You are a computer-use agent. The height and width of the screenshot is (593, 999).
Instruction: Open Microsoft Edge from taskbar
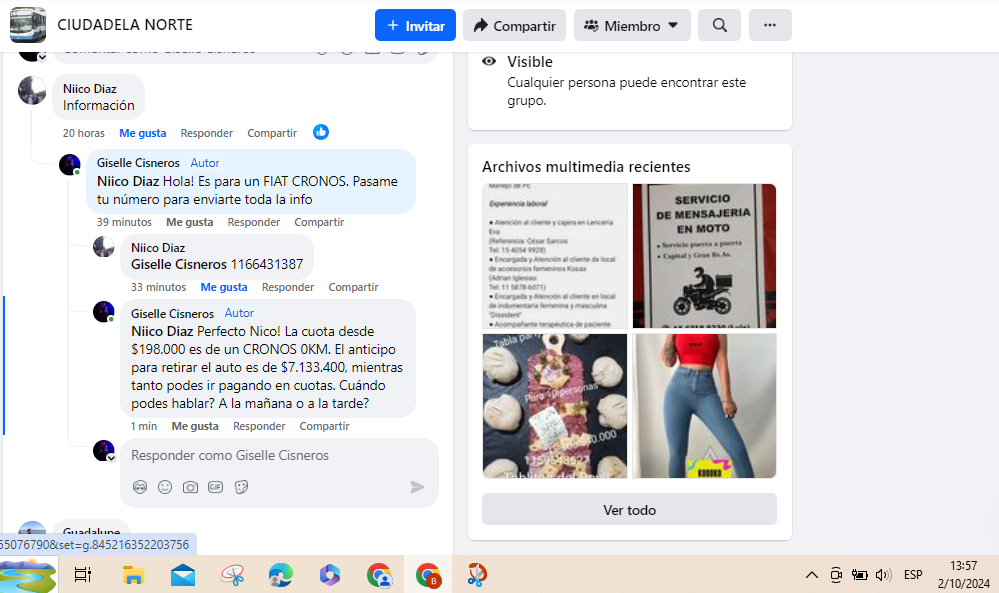point(280,575)
